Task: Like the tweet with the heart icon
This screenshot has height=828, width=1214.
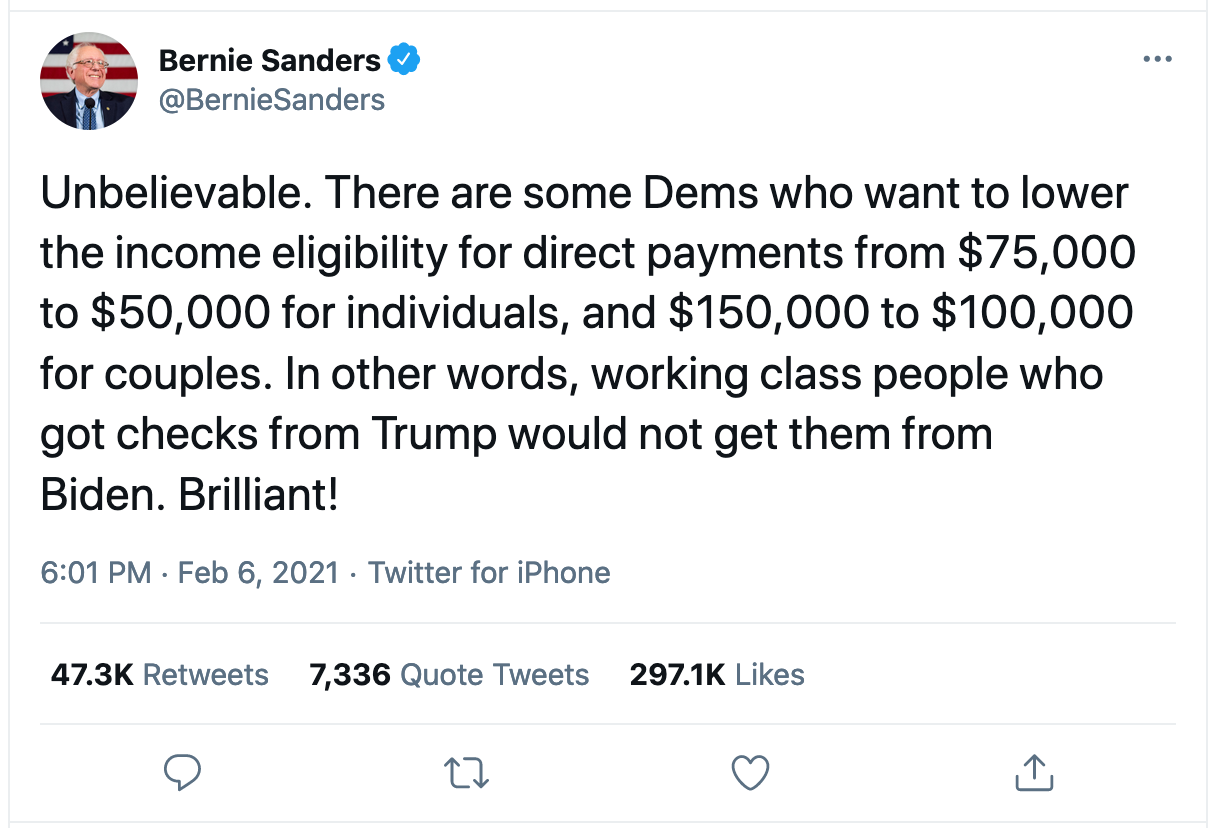Action: 750,771
